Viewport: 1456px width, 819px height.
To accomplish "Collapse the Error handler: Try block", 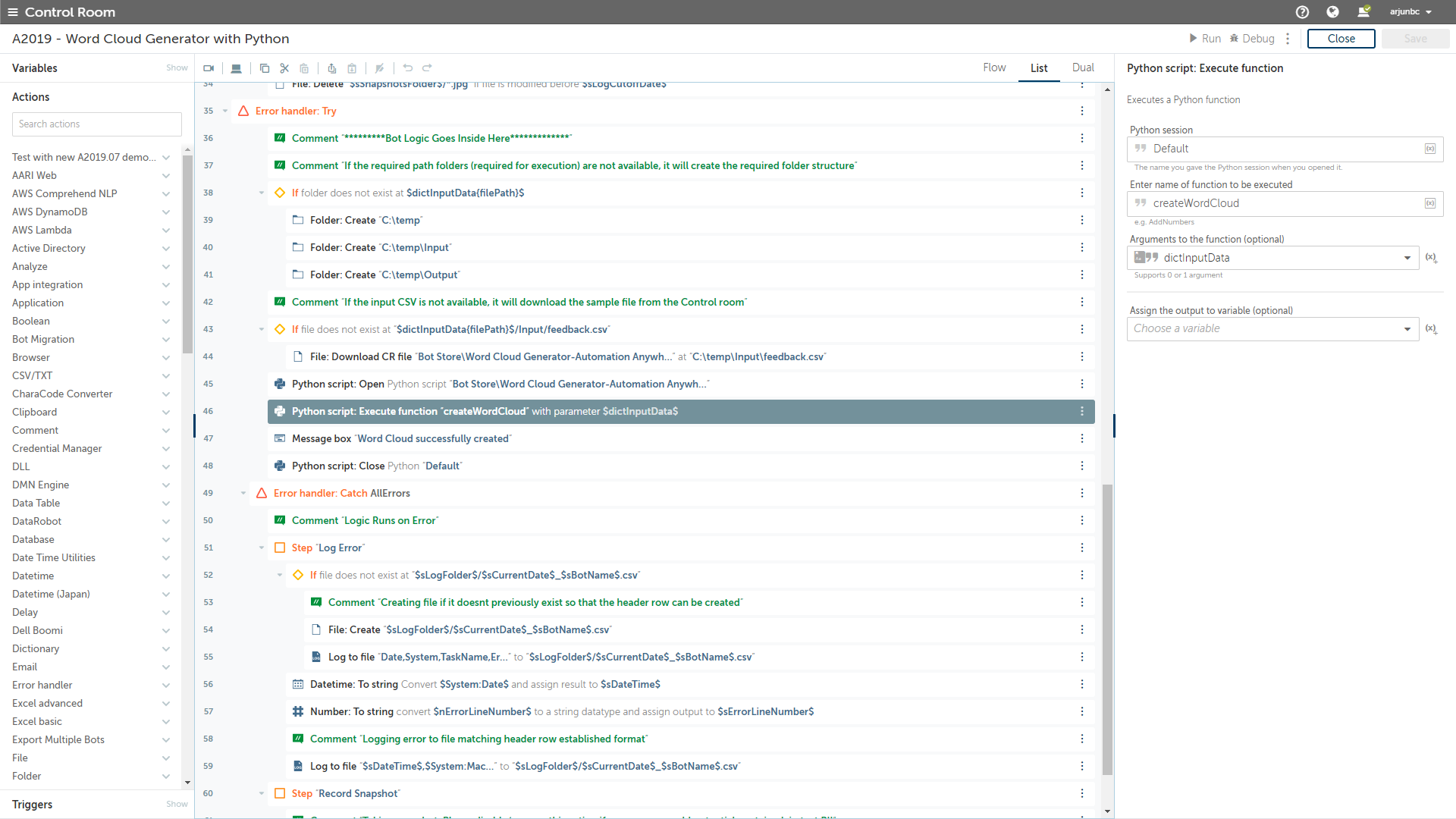I will tap(225, 111).
